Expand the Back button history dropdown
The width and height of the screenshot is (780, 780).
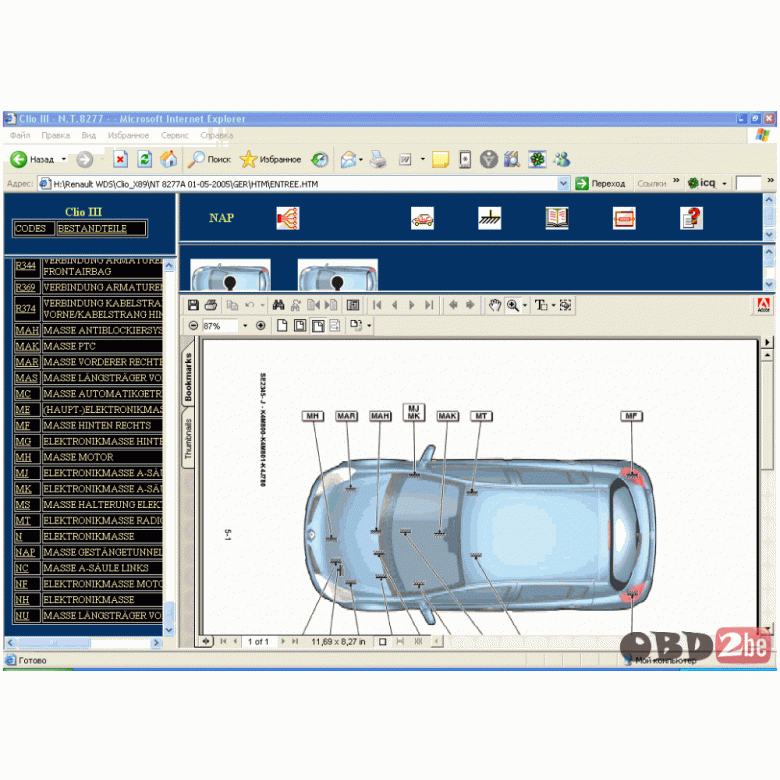click(x=64, y=159)
